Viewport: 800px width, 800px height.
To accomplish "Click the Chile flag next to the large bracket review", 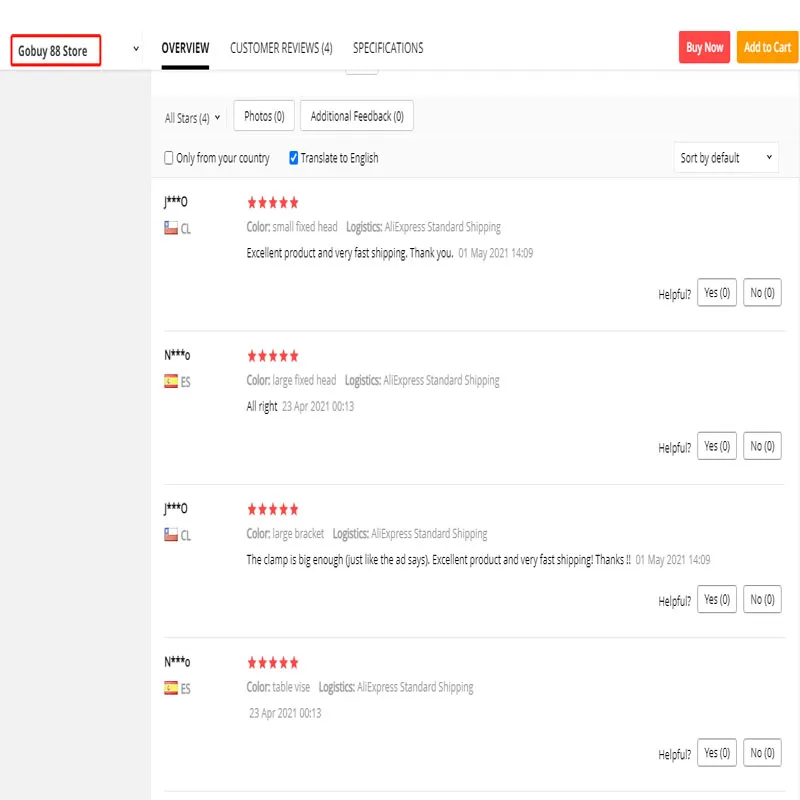I will (171, 534).
